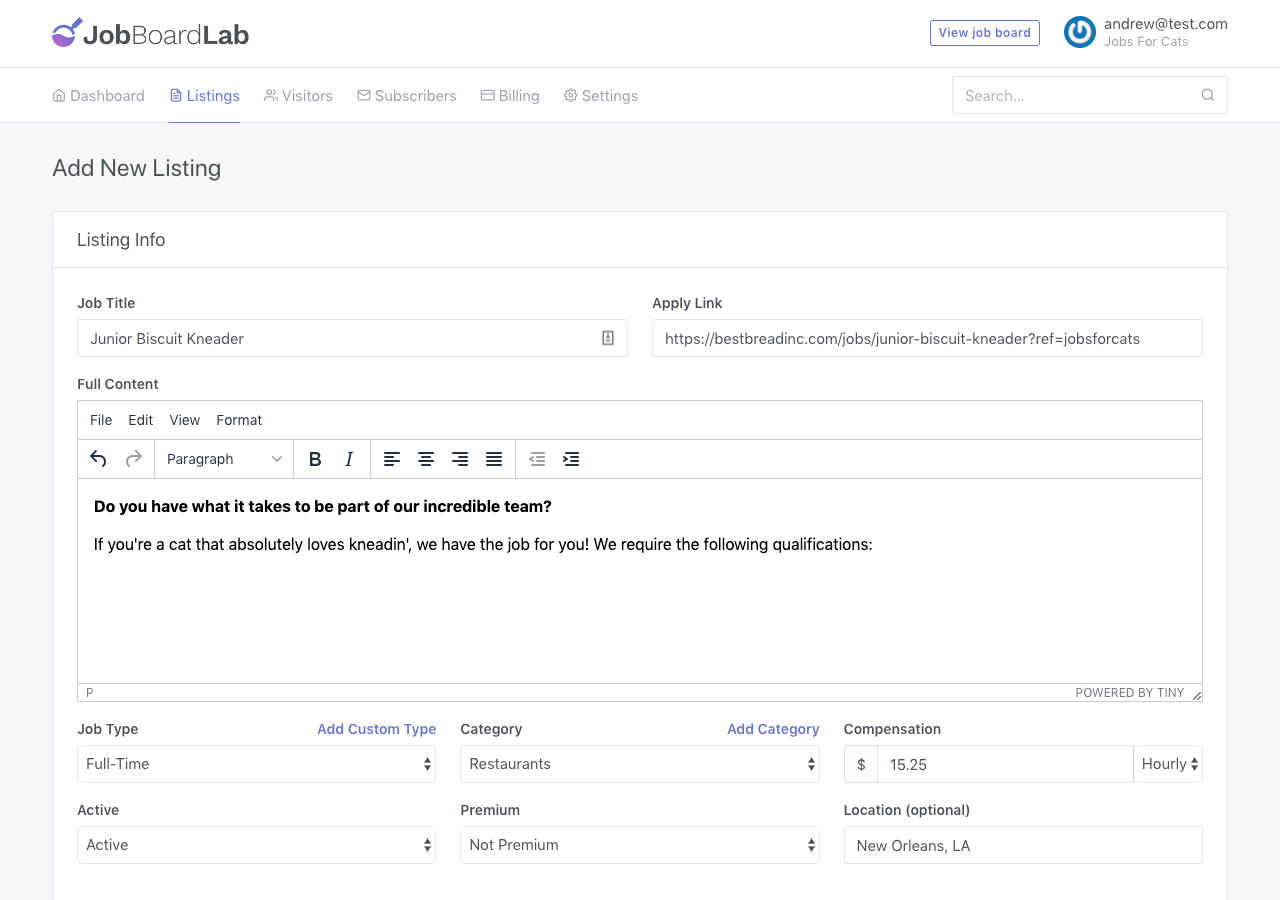1280x900 pixels.
Task: Click the Add Custom Type link
Action: click(376, 729)
